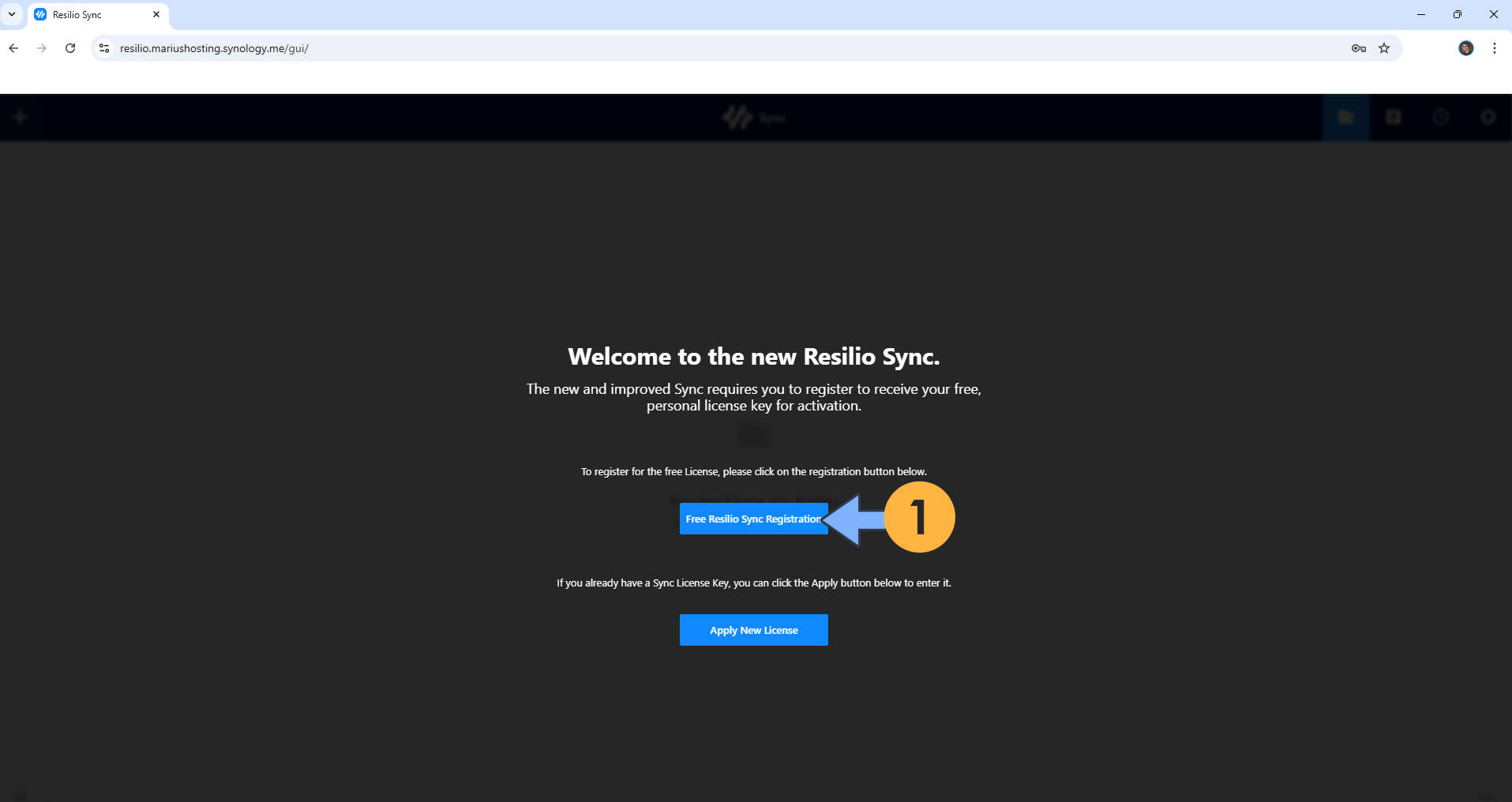Click Welcome to the new Resilio Sync heading
This screenshot has width=1512, height=802.
click(754, 357)
